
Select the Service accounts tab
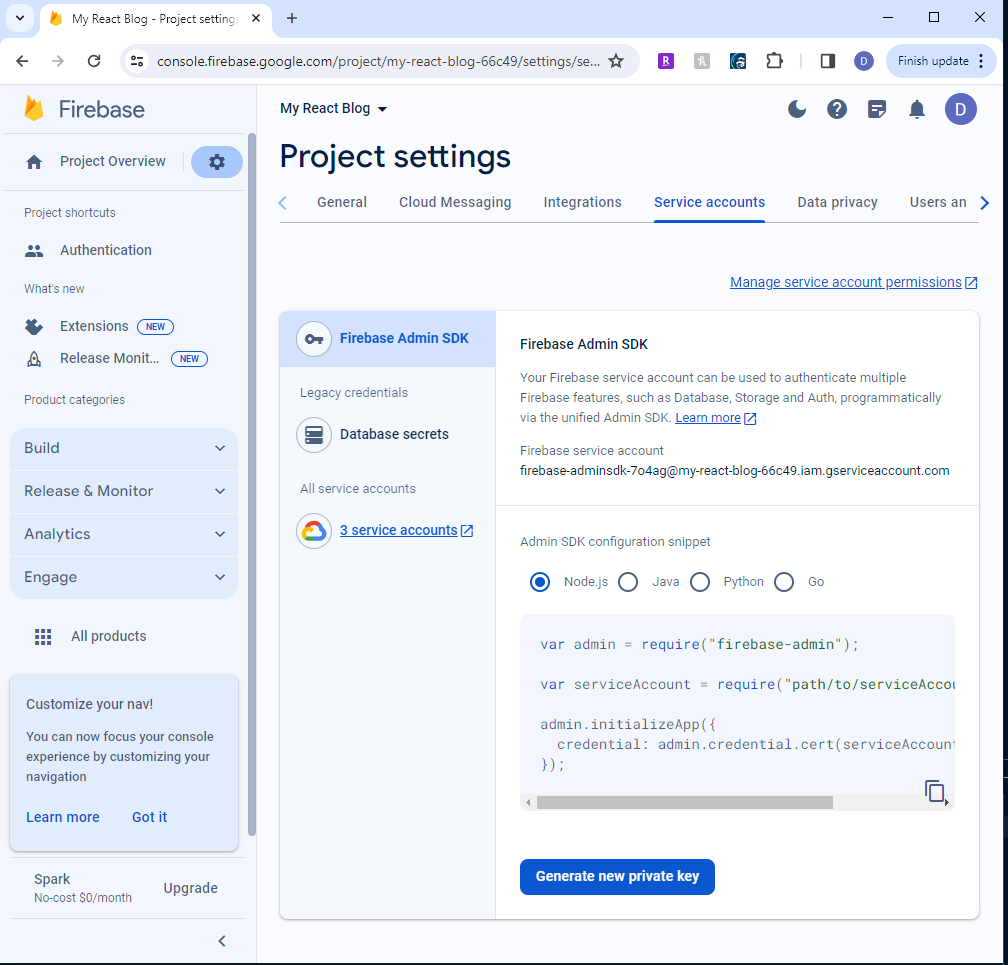tap(709, 203)
